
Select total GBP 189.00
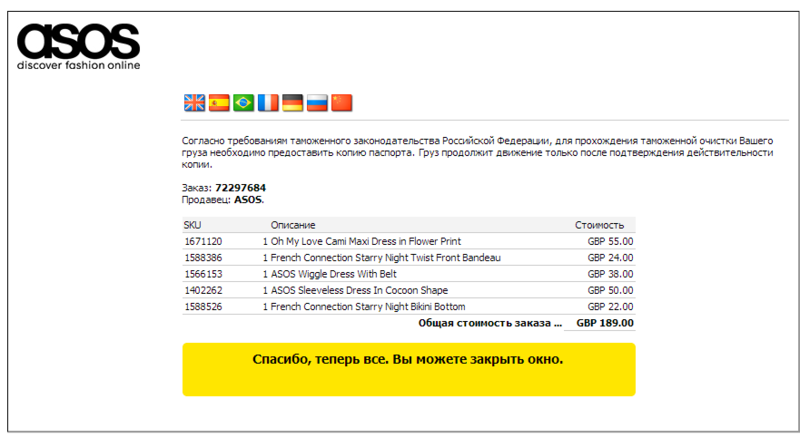(605, 323)
